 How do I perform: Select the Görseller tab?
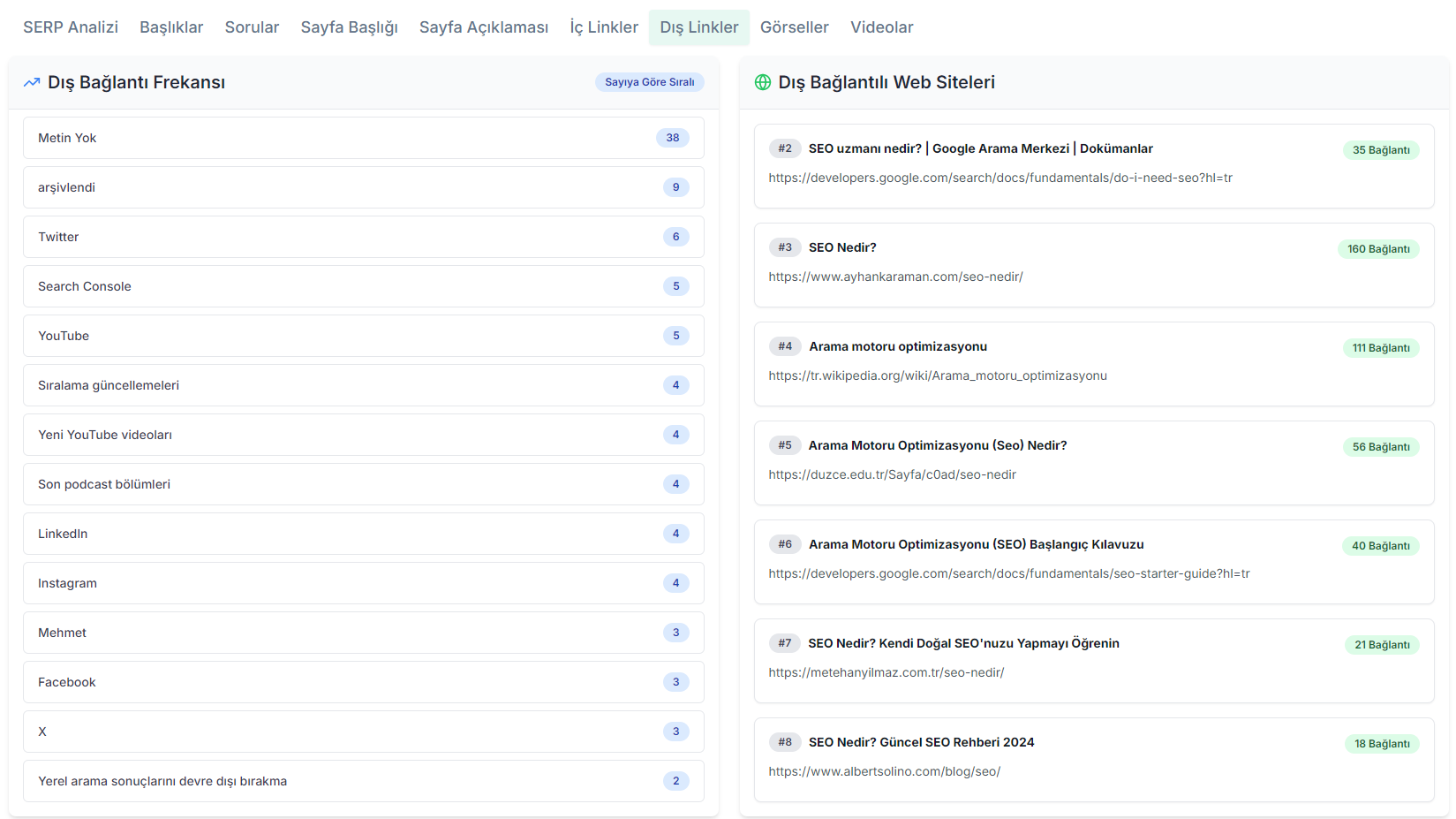click(x=794, y=27)
